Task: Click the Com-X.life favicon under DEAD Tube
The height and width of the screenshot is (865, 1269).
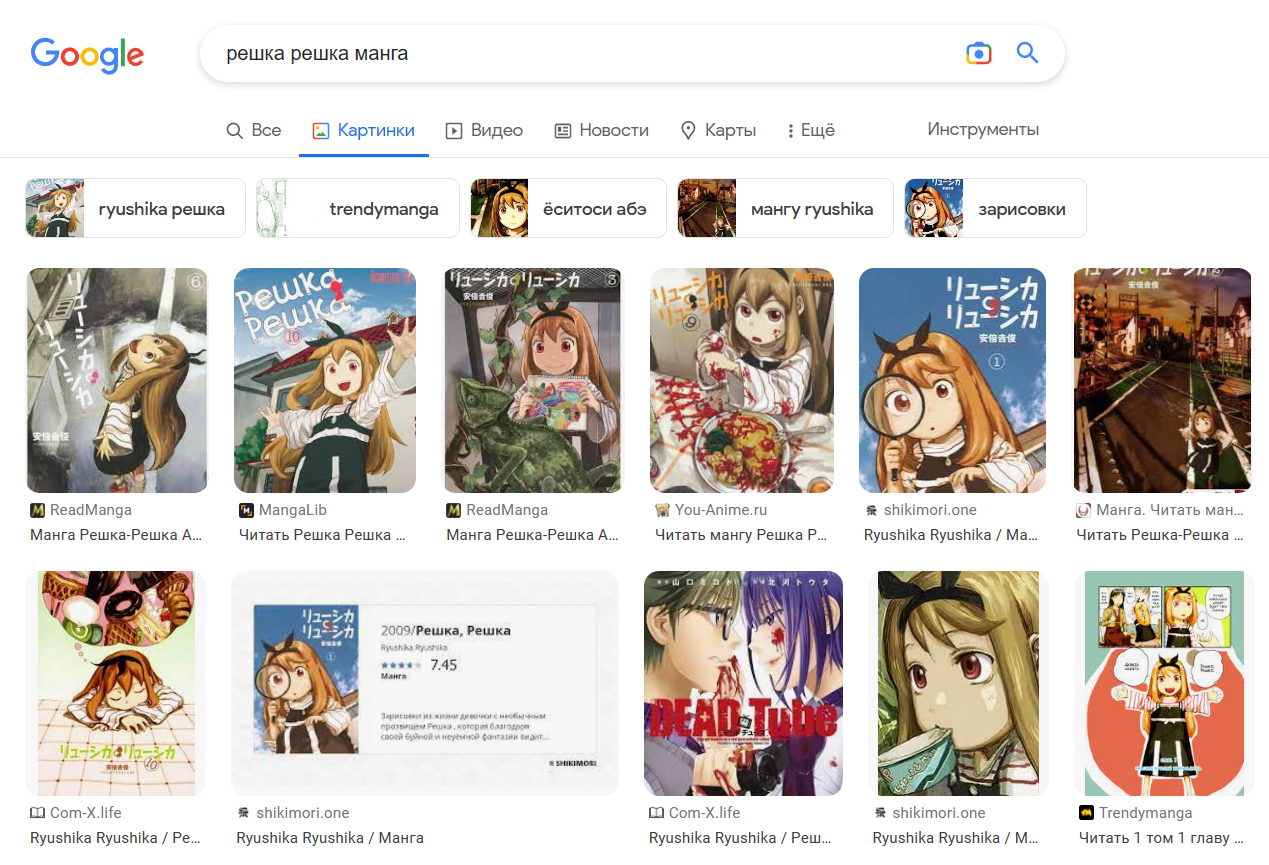Action: 656,813
